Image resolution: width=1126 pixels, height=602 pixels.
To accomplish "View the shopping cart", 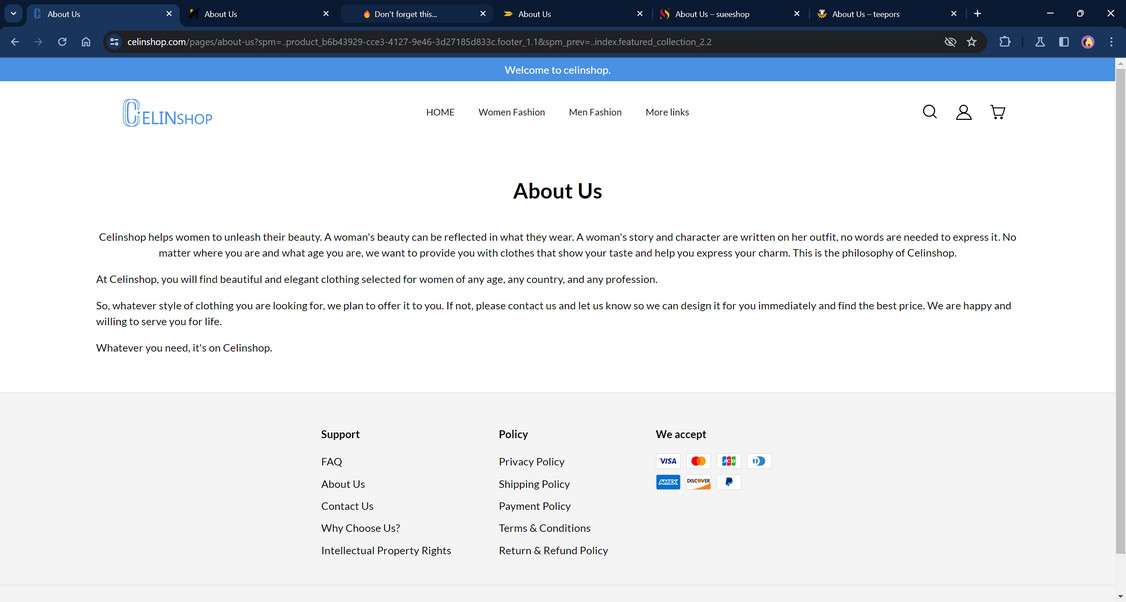I will point(996,111).
